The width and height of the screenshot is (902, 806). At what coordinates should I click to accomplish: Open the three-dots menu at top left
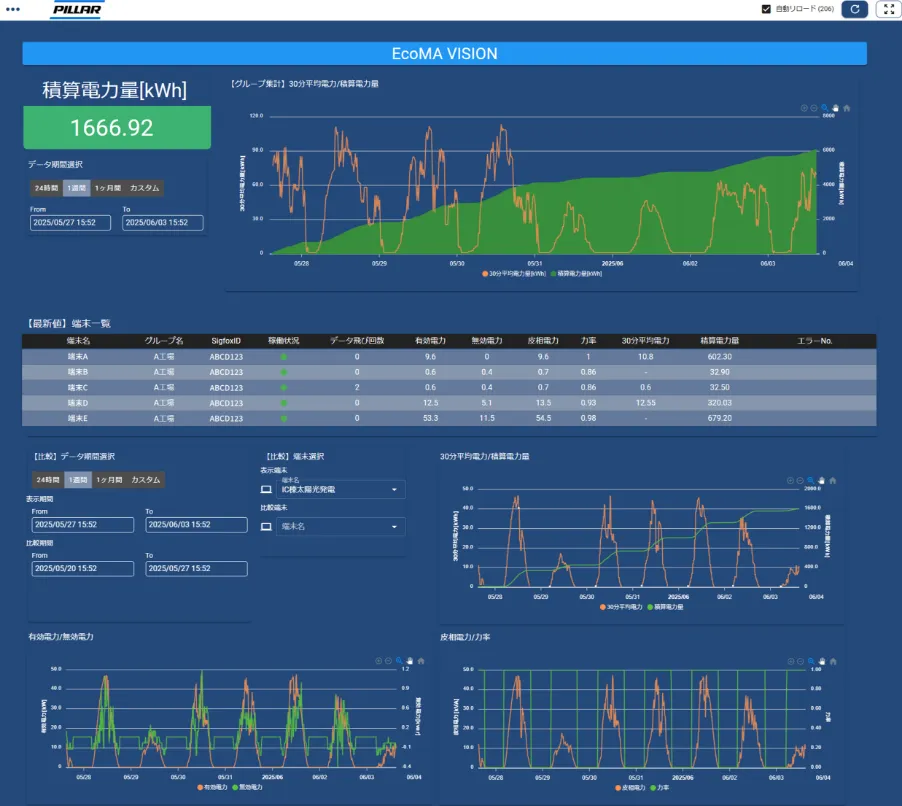click(x=13, y=9)
